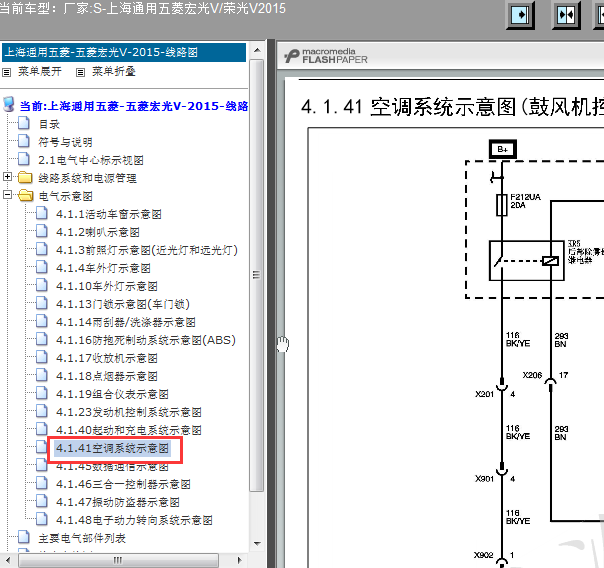Open 4.1.19组合仪表示意图
This screenshot has height=568, width=604.
click(x=112, y=394)
